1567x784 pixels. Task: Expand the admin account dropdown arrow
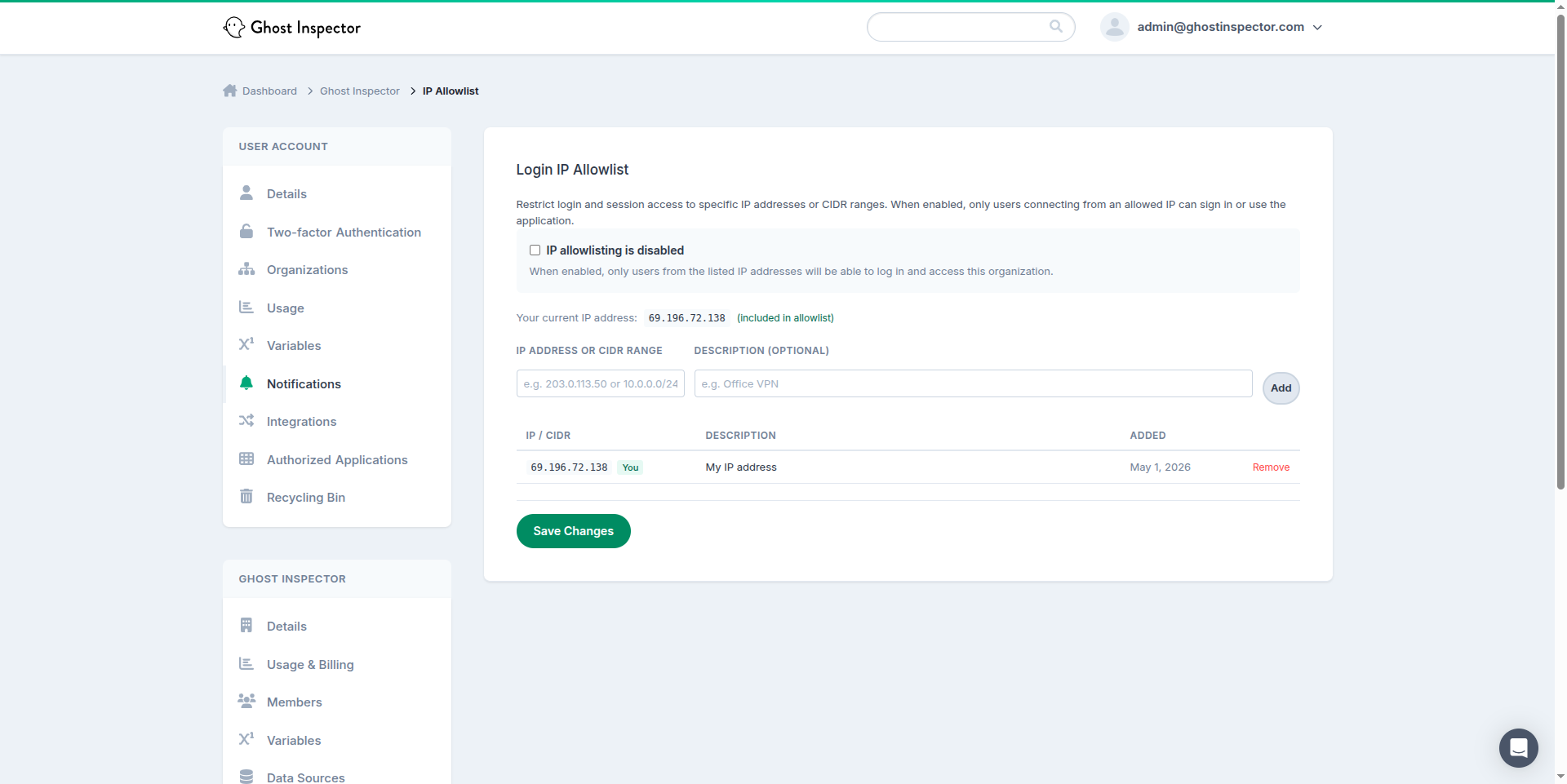pyautogui.click(x=1317, y=28)
